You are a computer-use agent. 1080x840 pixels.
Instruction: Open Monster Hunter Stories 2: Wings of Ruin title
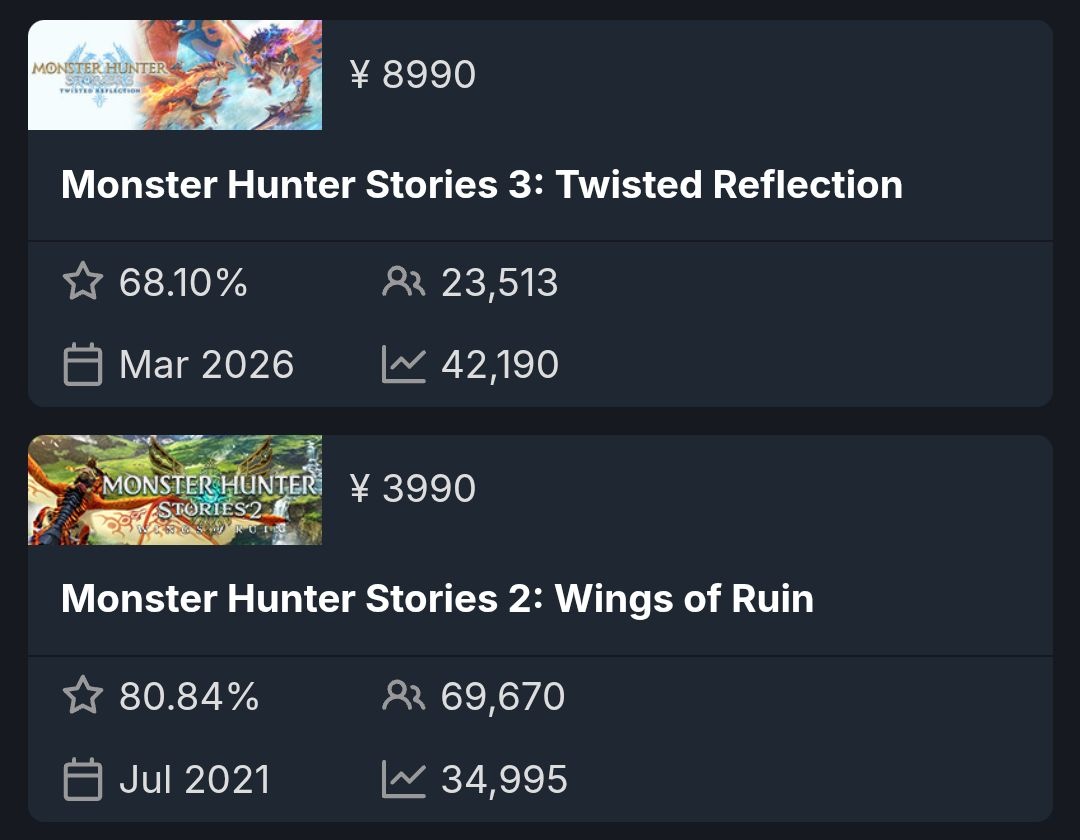(437, 599)
